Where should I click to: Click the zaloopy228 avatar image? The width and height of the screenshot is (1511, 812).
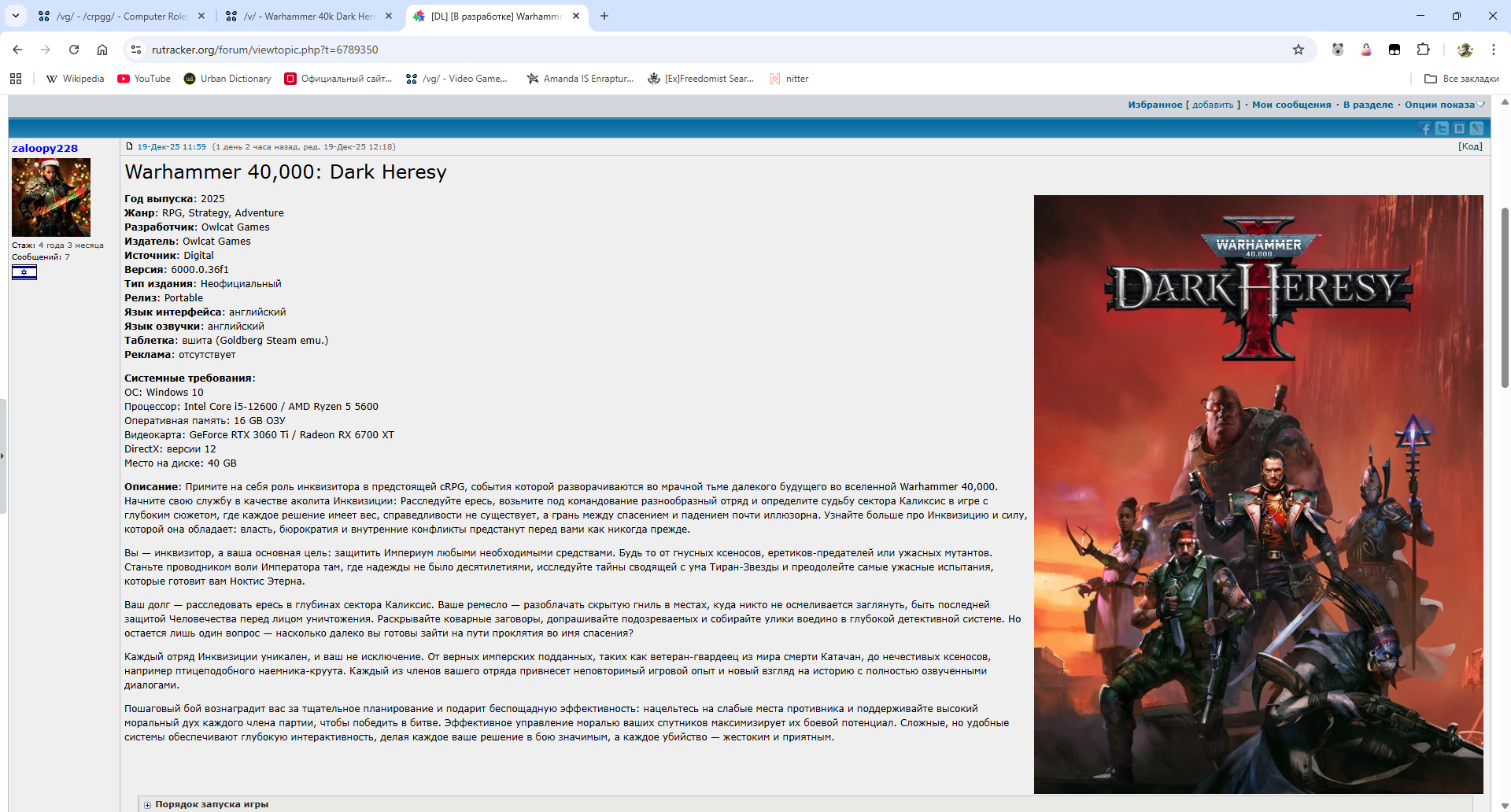[51, 197]
